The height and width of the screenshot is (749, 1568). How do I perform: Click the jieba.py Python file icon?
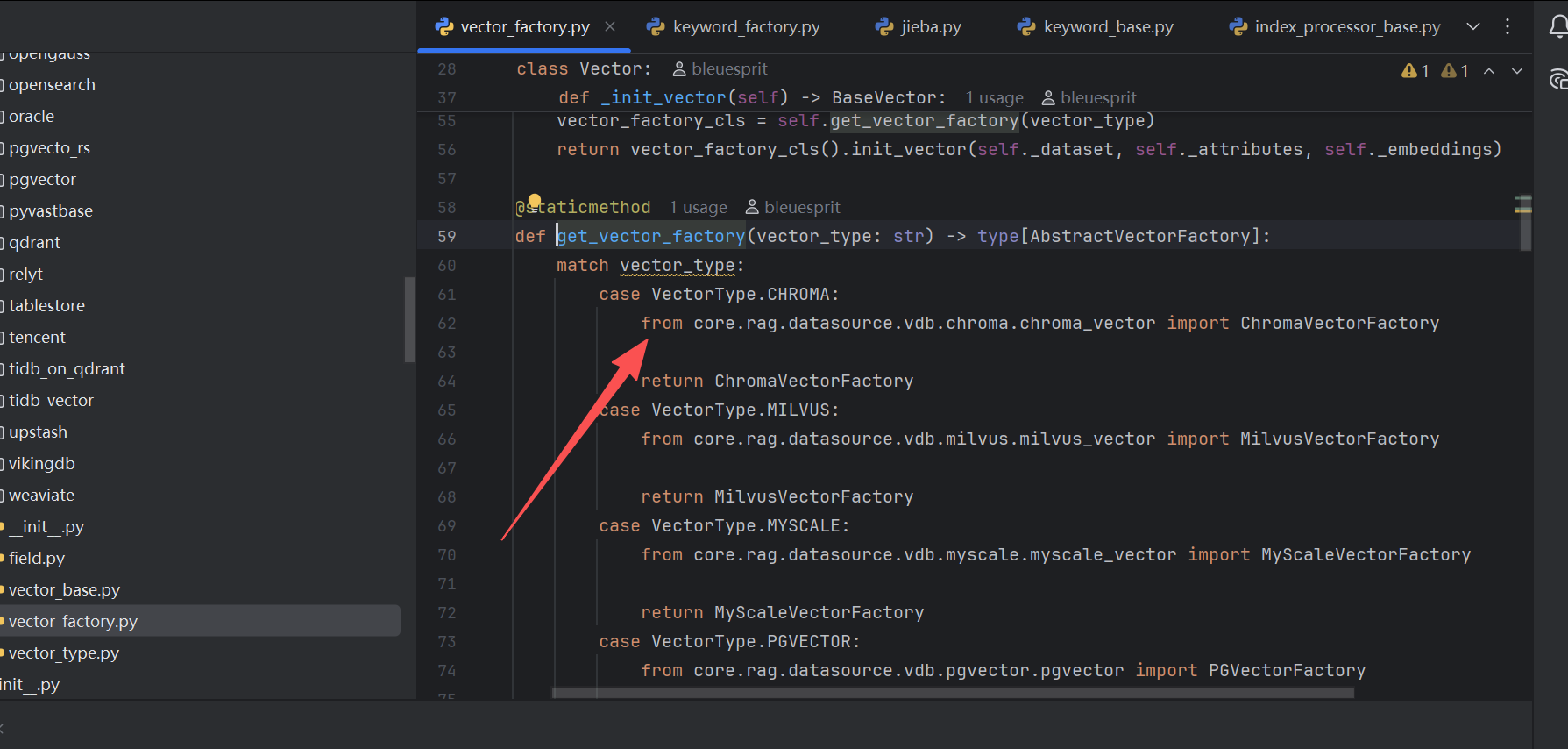pyautogui.click(x=883, y=27)
